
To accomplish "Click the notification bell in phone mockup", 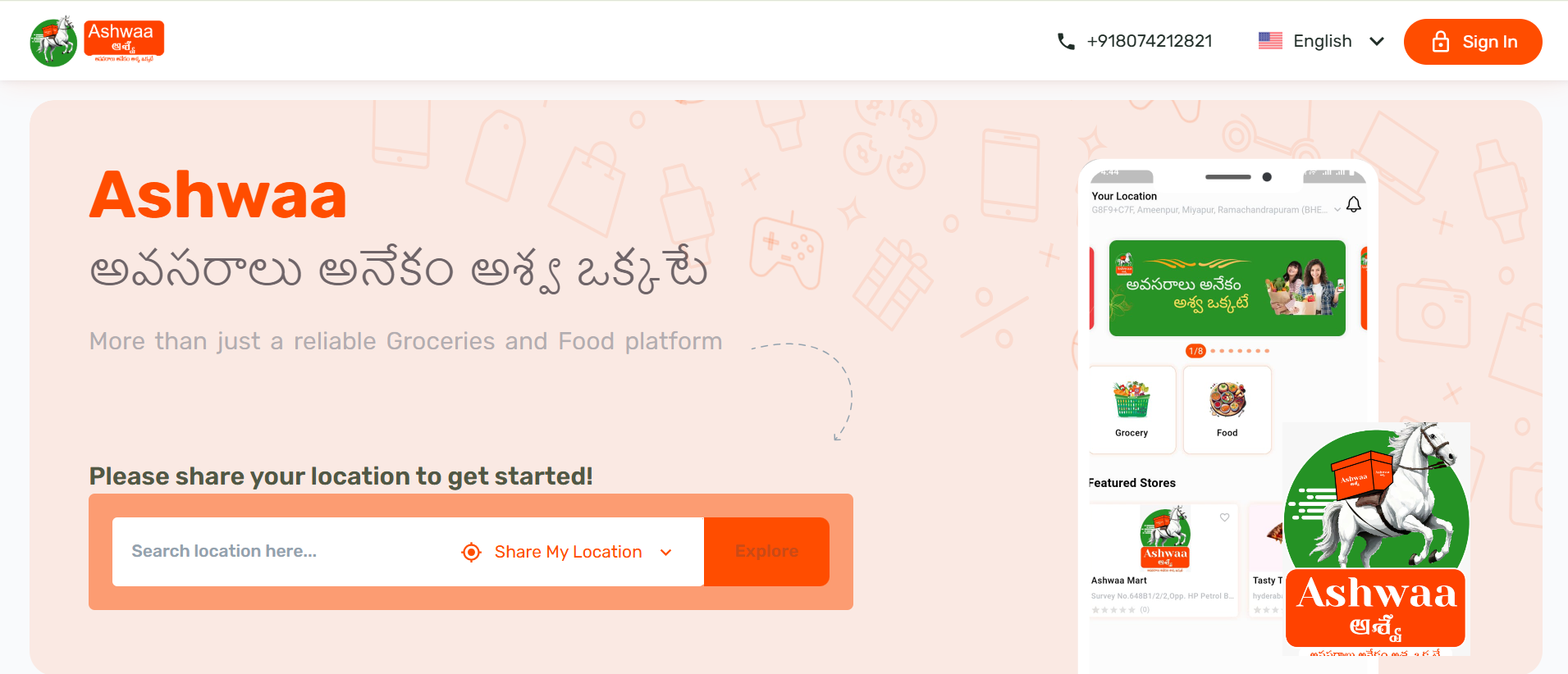I will pos(1354,204).
